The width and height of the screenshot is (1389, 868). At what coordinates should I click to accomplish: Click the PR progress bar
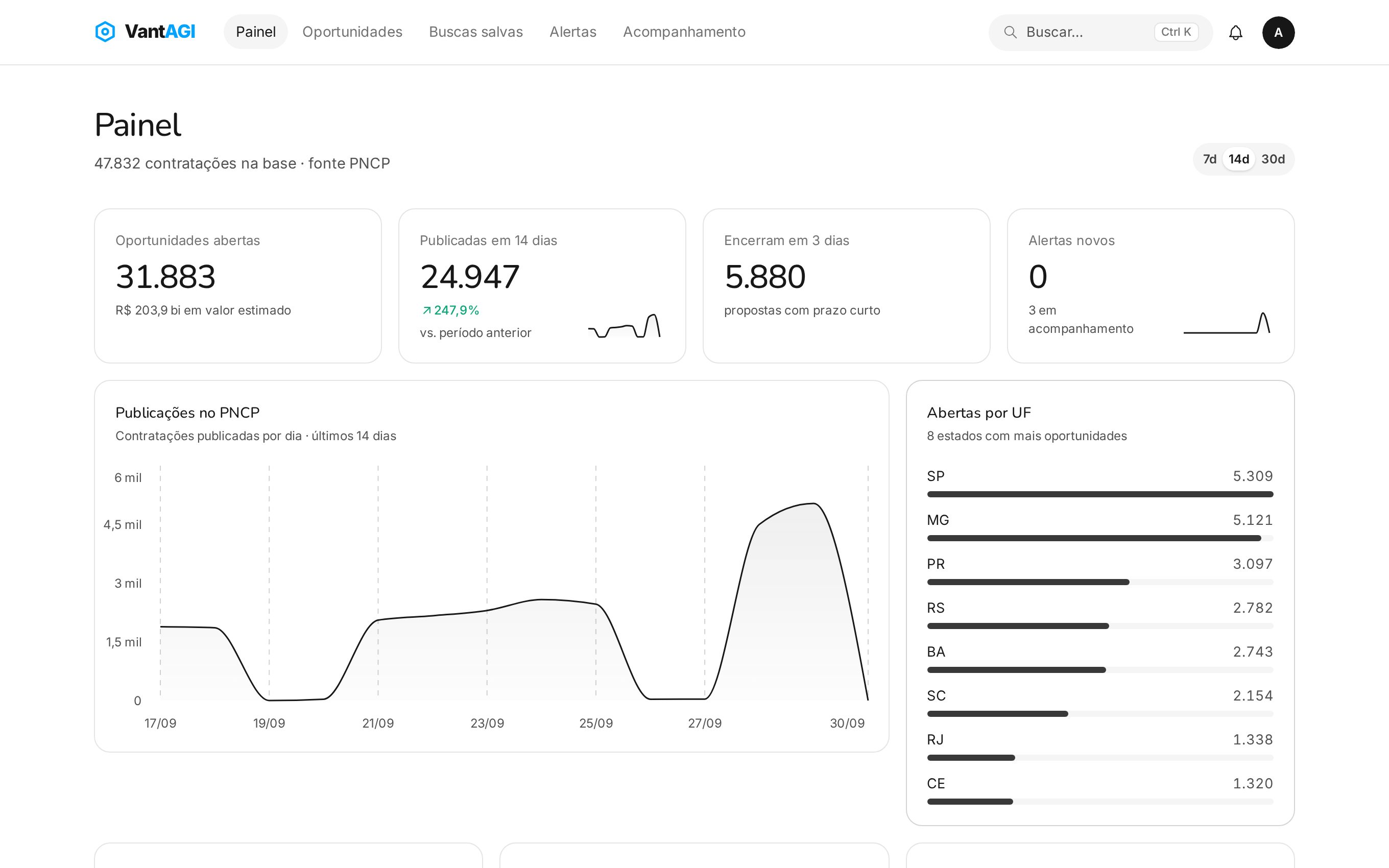tap(1100, 582)
